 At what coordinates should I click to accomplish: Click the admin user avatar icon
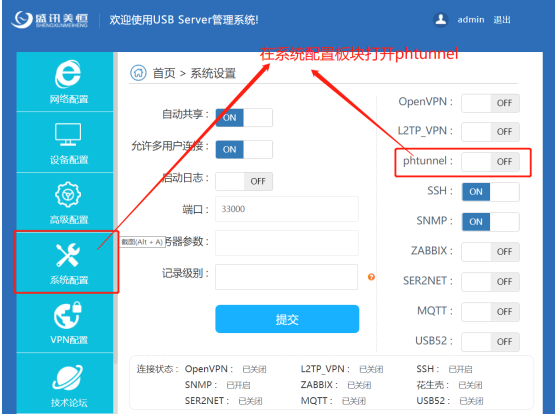click(x=440, y=20)
